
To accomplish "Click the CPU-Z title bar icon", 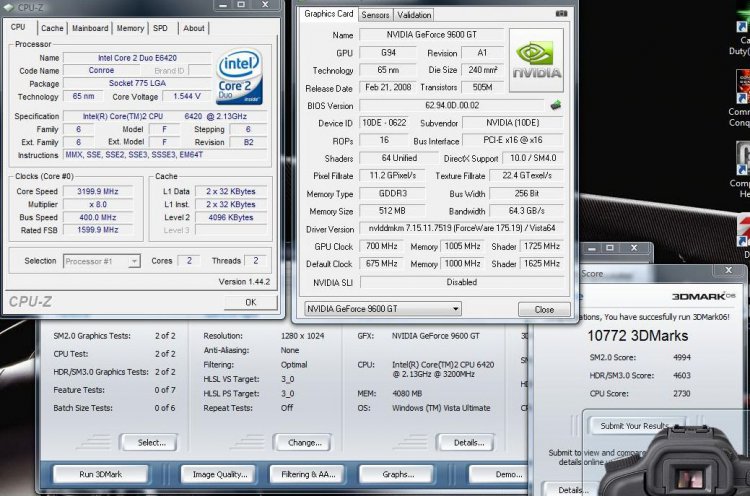I will click(9, 7).
